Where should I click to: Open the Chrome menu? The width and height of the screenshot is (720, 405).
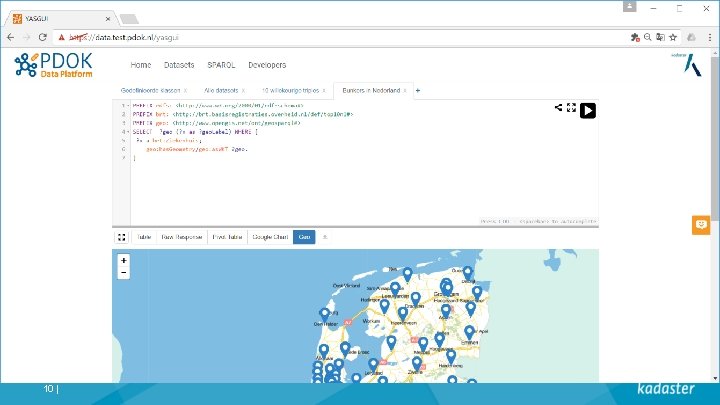click(710, 38)
